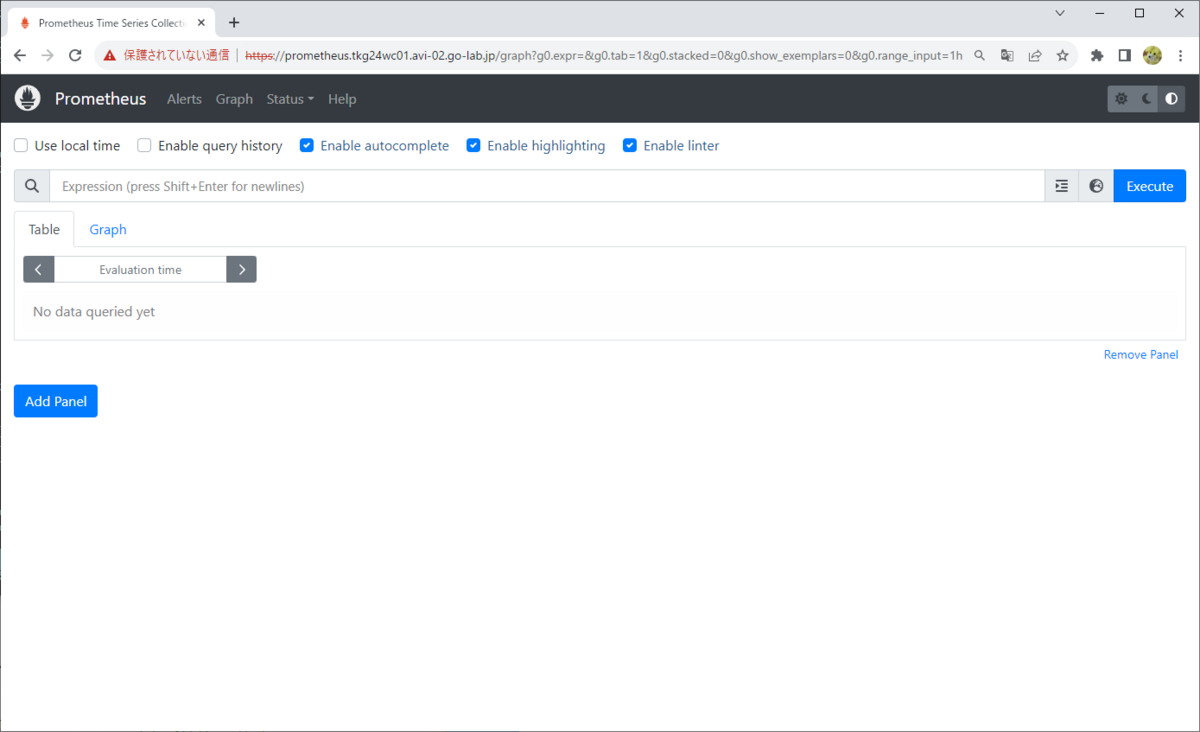Switch to the light theme gear icon
1200x732 pixels.
coord(1121,99)
